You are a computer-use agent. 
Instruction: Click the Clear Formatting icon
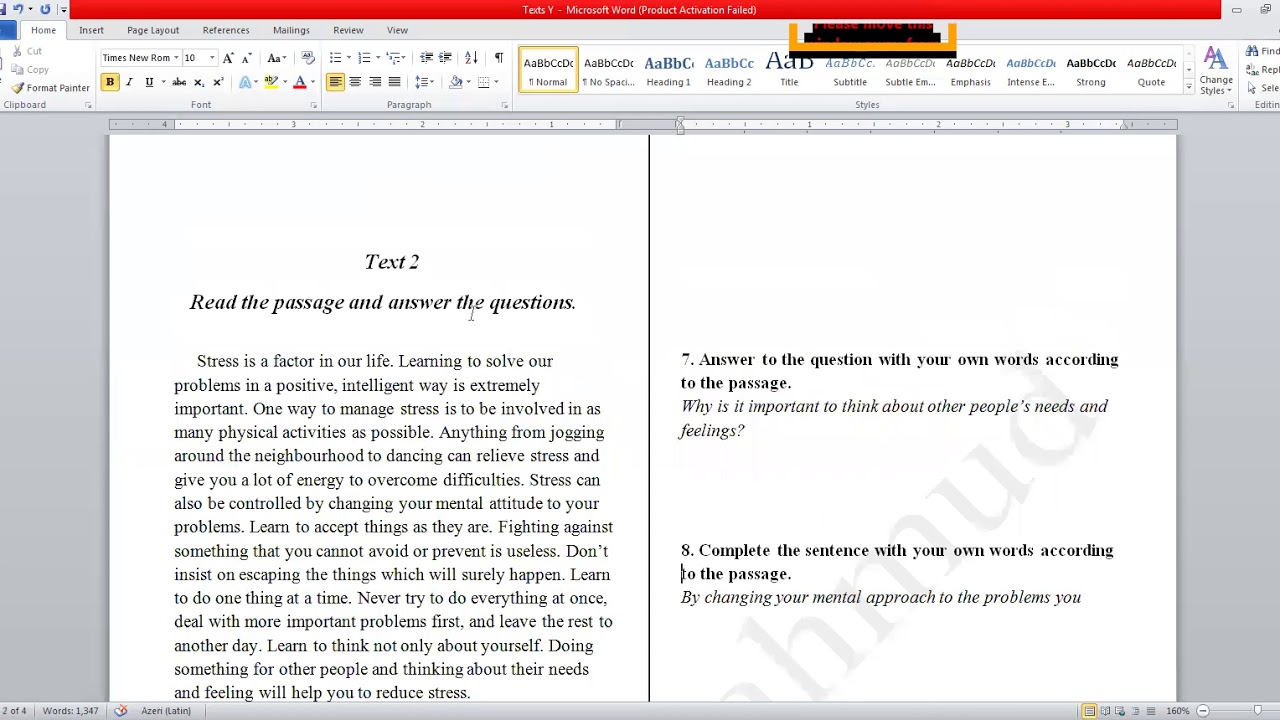[307, 58]
